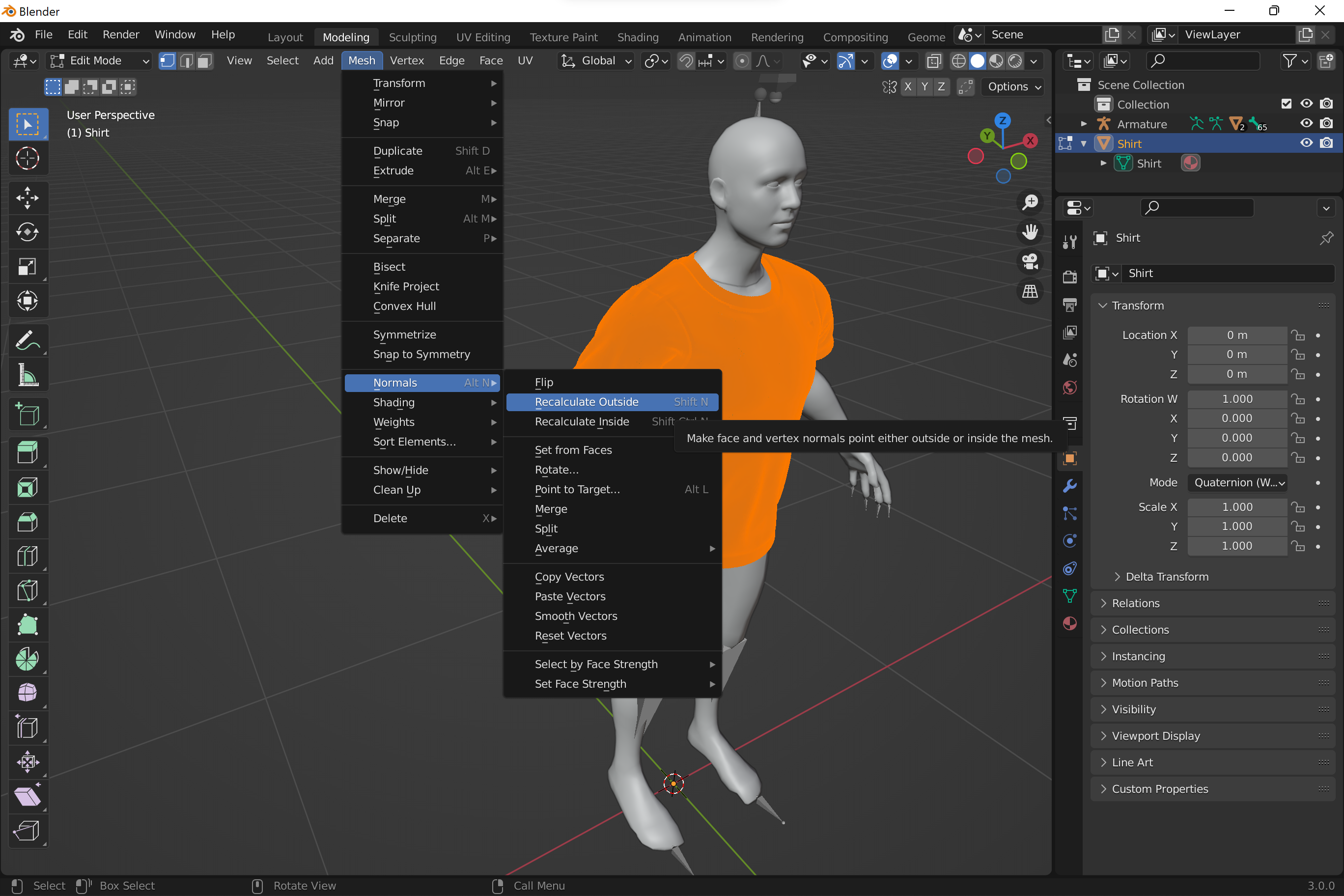This screenshot has width=1344, height=896.
Task: Toggle X axis mirror button
Action: (x=907, y=87)
